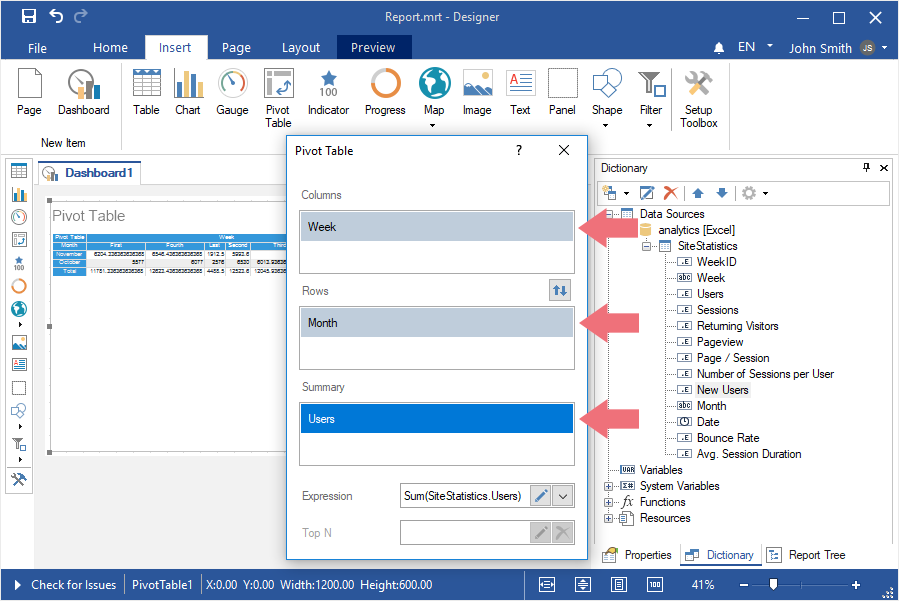Select the Bounce Rate field in Dictionary

[x=727, y=438]
